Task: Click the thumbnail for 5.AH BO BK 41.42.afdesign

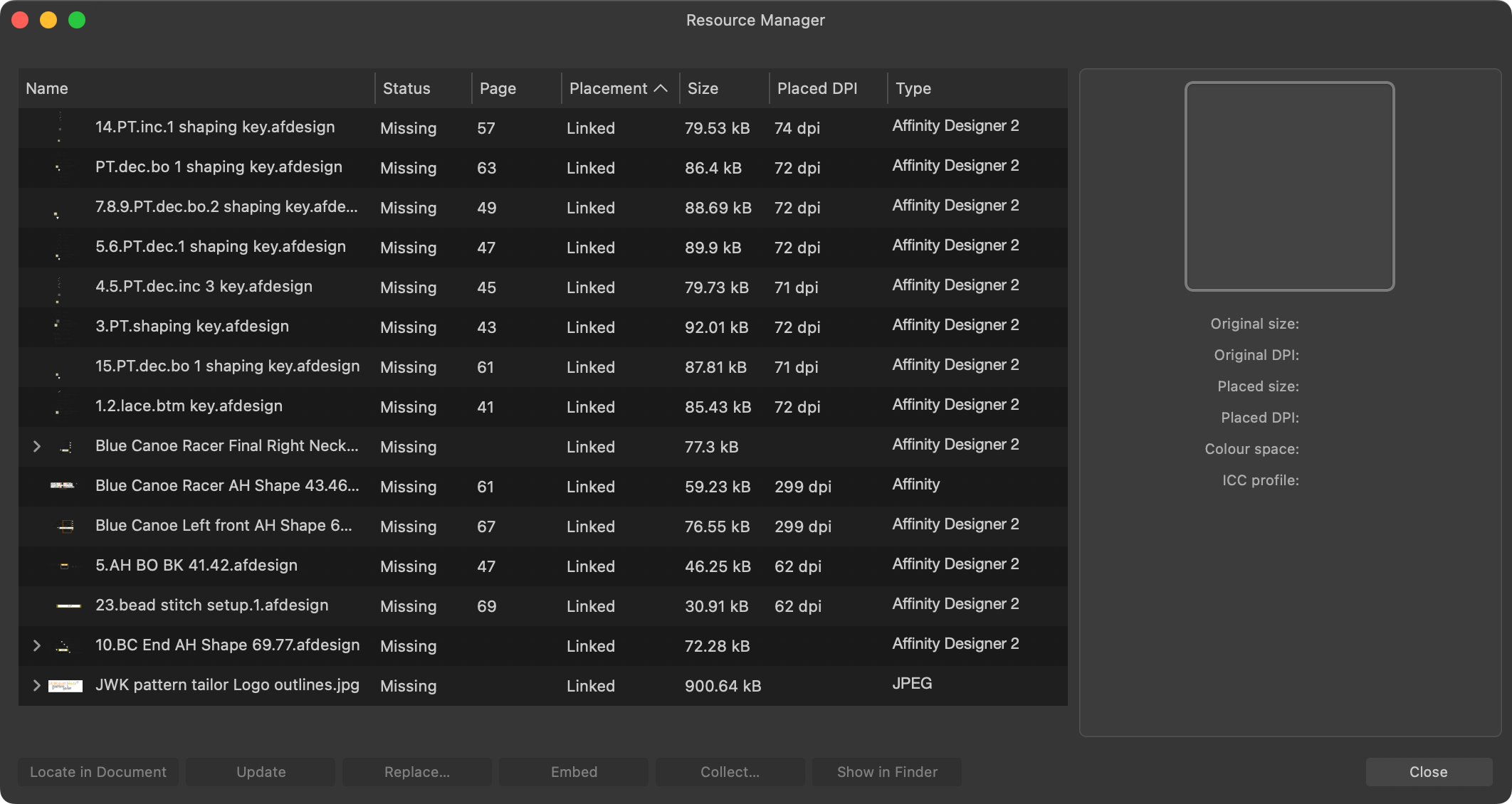Action: pyautogui.click(x=65, y=566)
